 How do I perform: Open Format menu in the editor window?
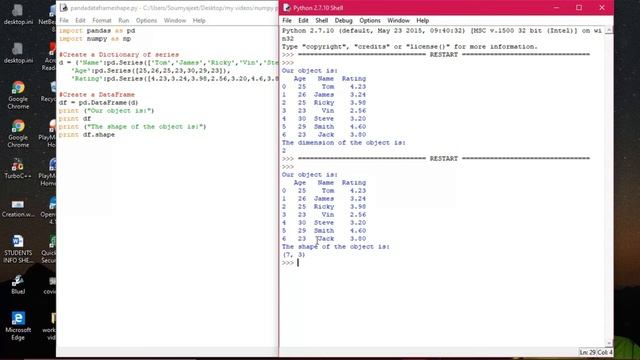click(102, 20)
